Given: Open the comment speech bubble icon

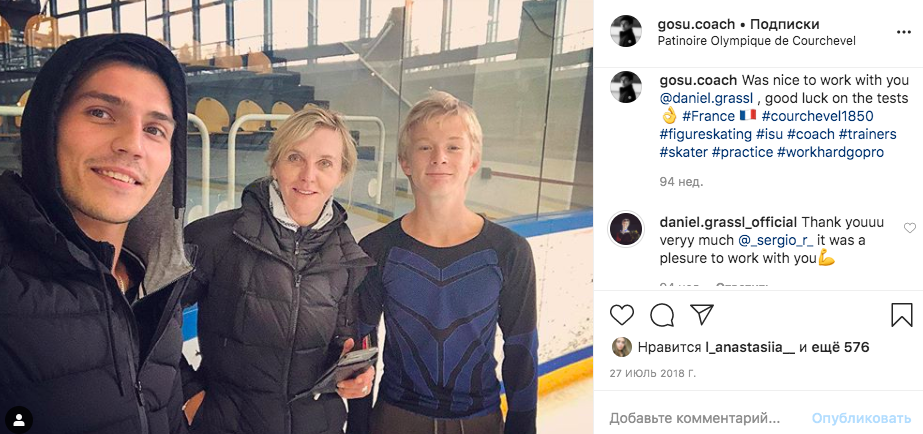Looking at the screenshot, I should (x=662, y=315).
